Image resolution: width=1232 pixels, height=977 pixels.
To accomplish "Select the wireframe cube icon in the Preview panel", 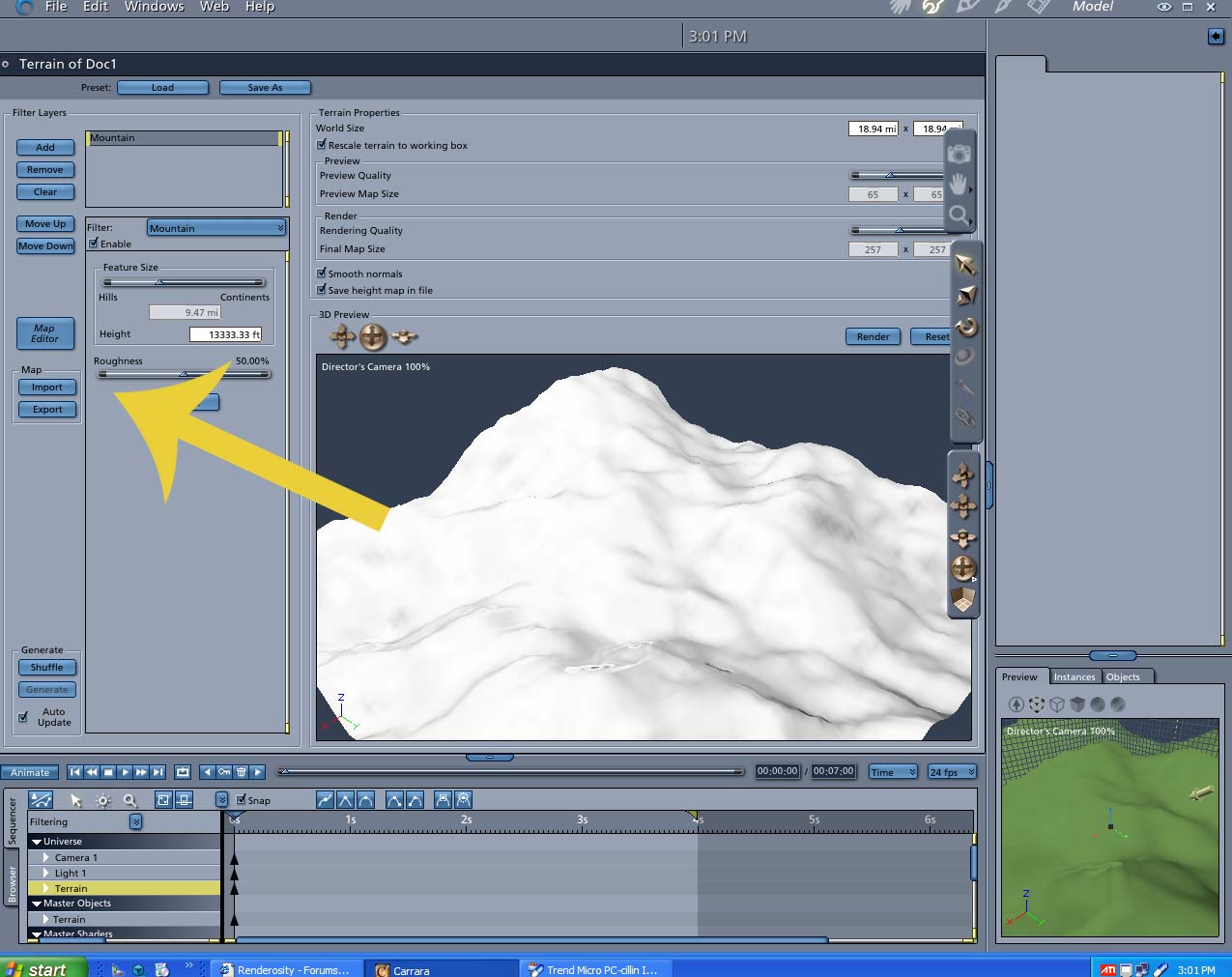I will 1057,704.
